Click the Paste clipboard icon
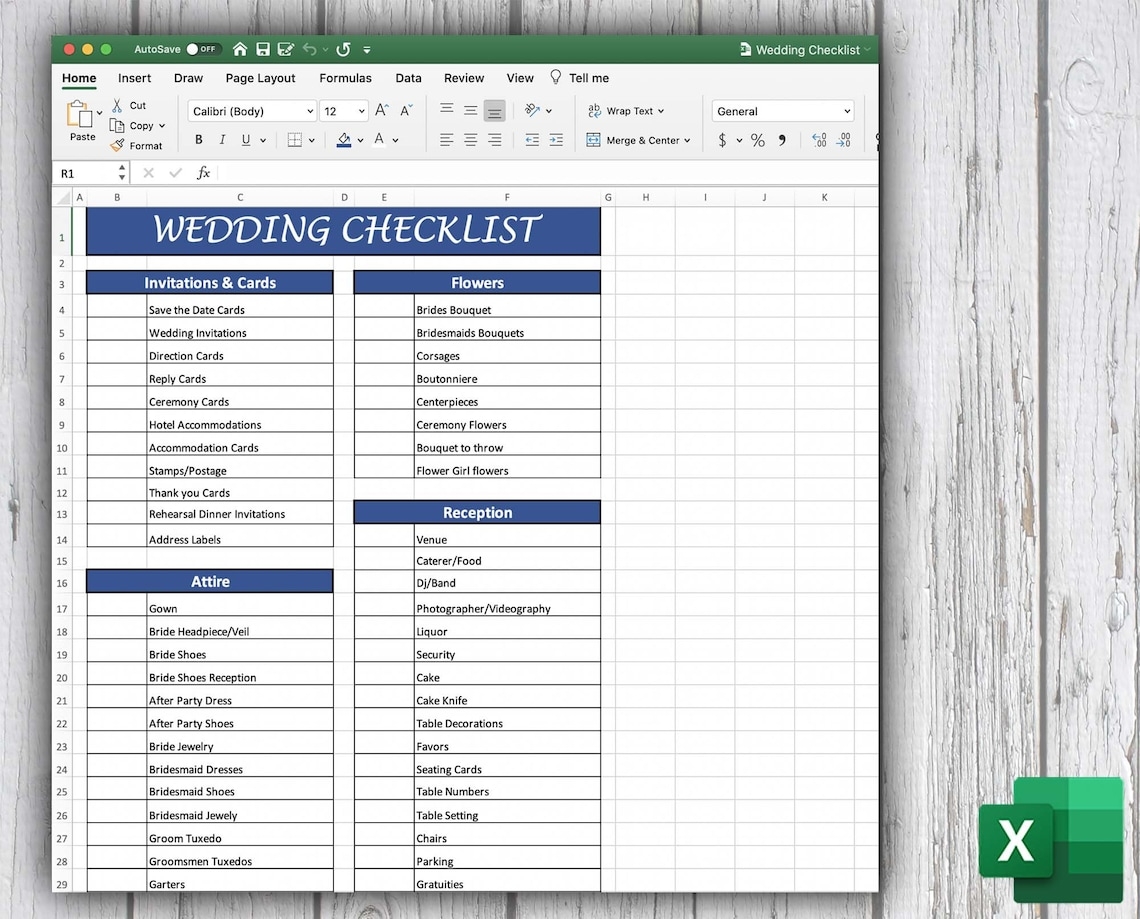 pyautogui.click(x=80, y=115)
